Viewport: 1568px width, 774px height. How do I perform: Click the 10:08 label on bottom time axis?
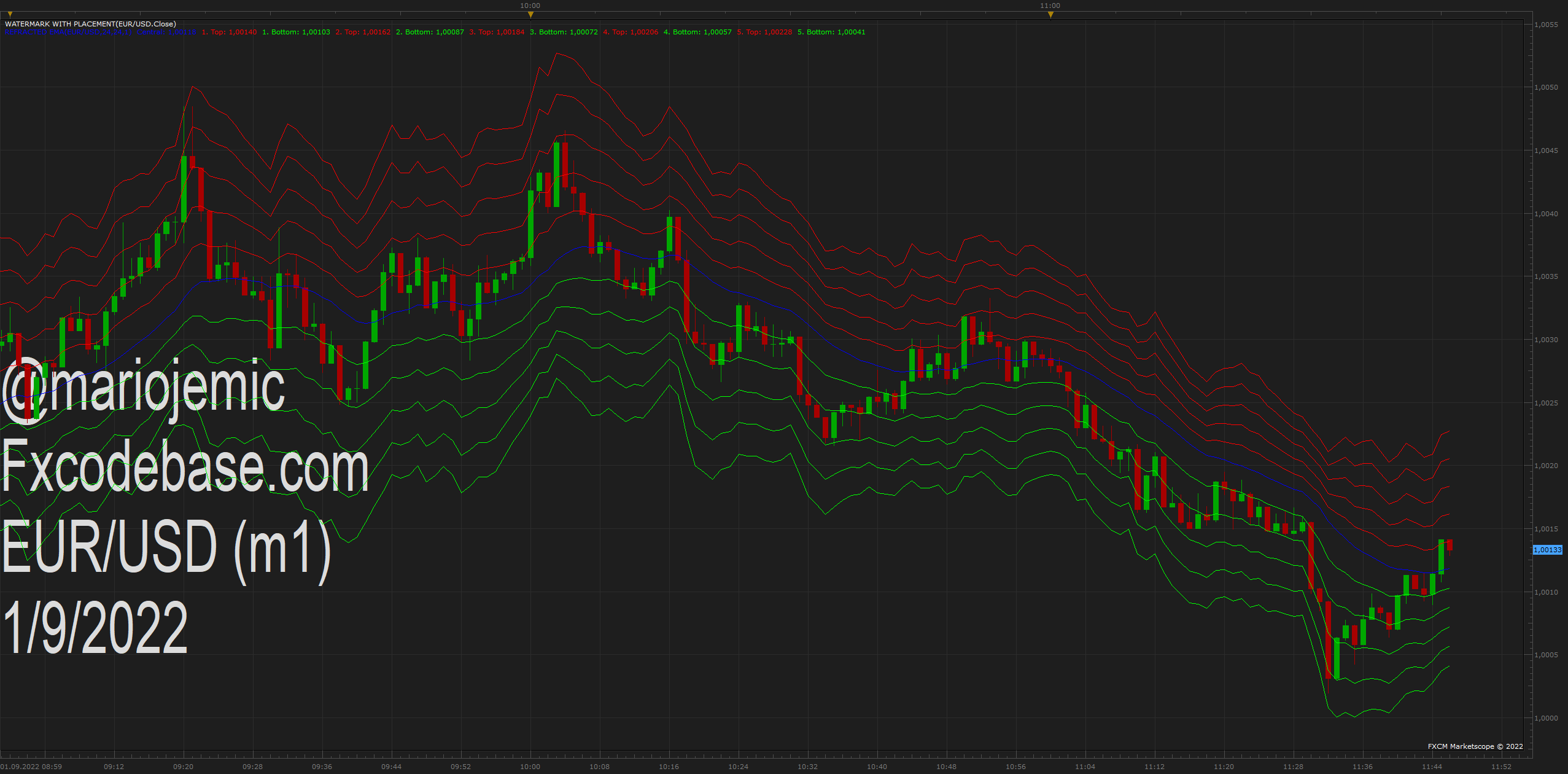tap(599, 767)
